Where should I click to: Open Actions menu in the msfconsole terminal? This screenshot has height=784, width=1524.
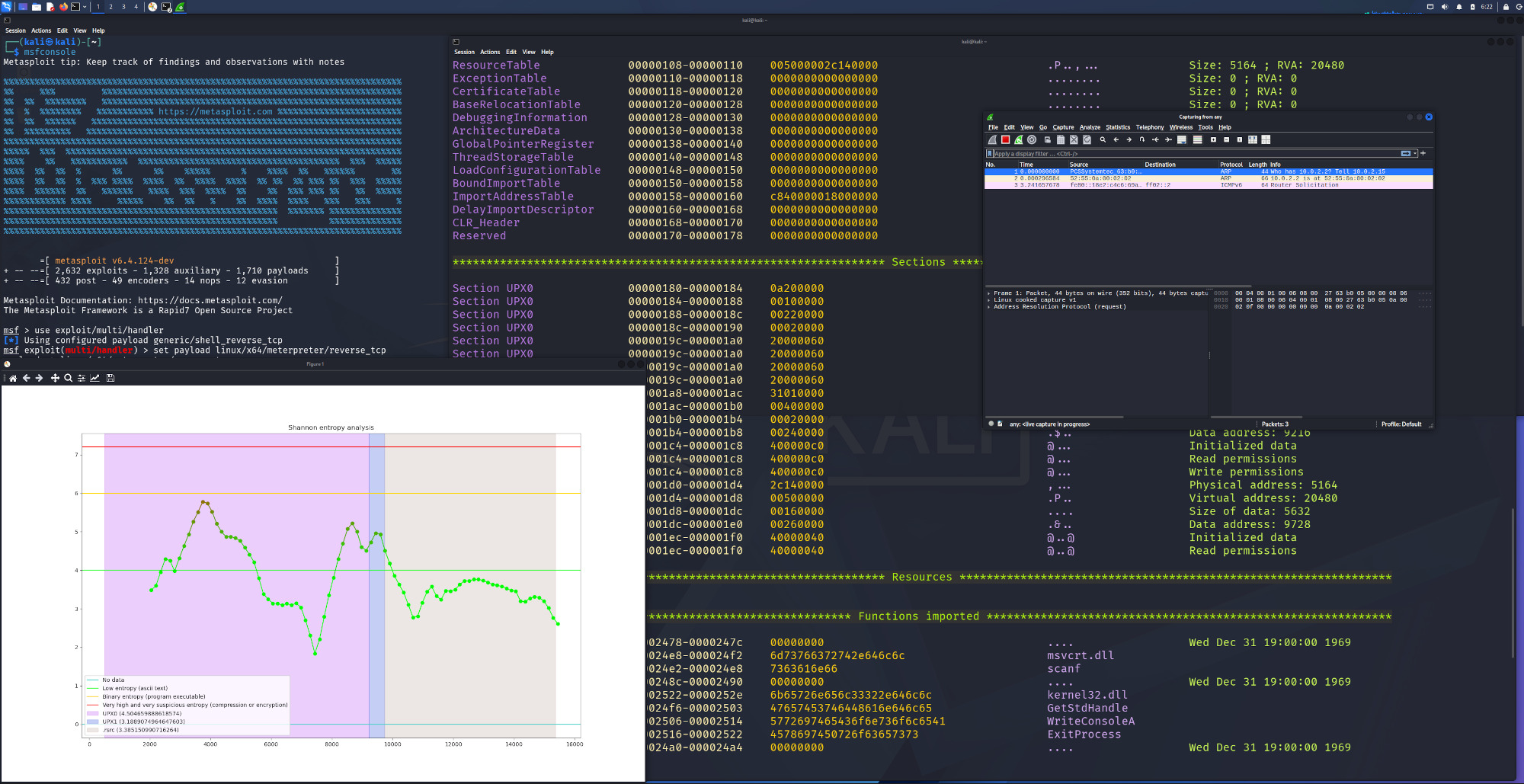41,30
